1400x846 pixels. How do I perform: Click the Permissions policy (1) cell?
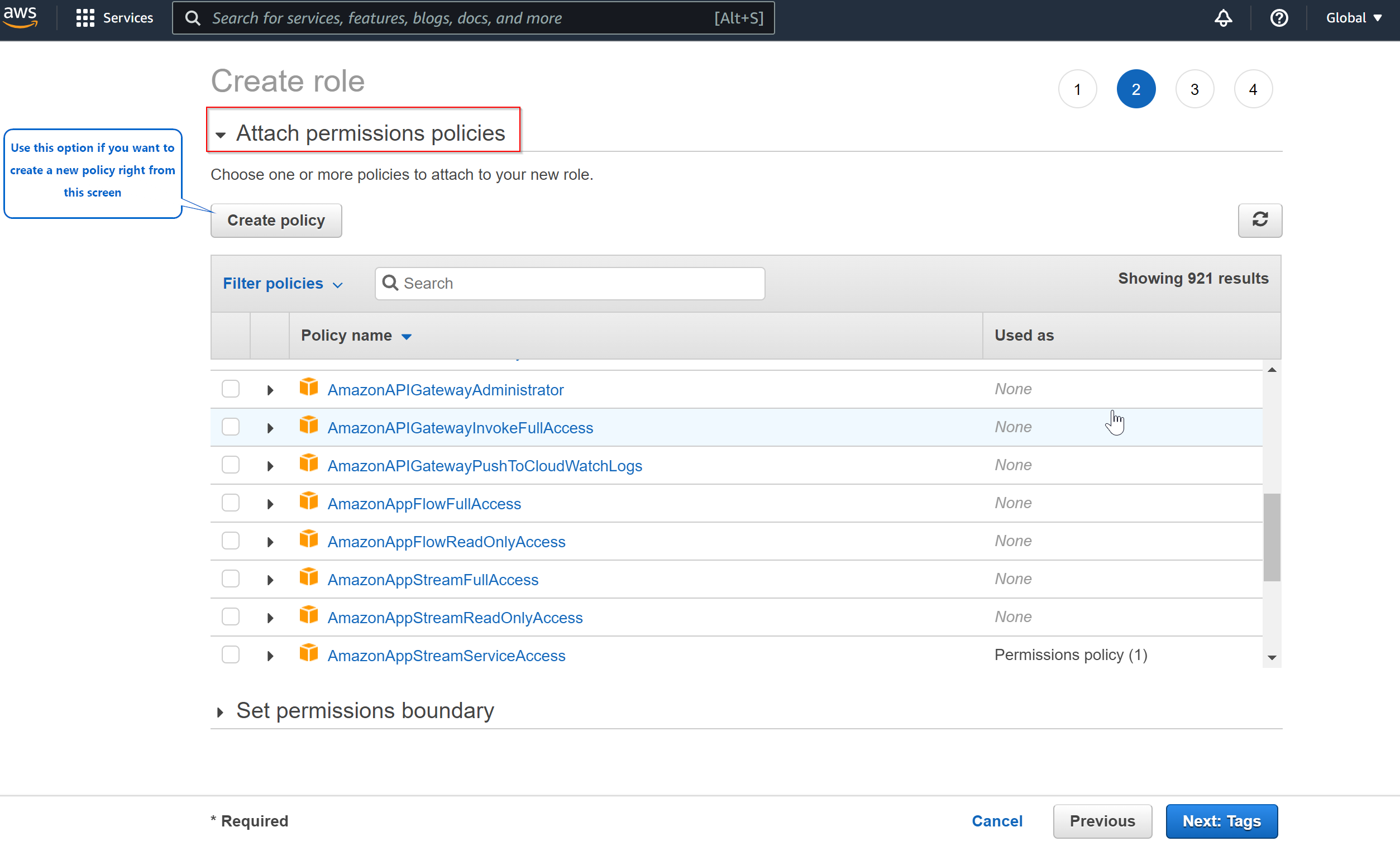tap(1071, 654)
